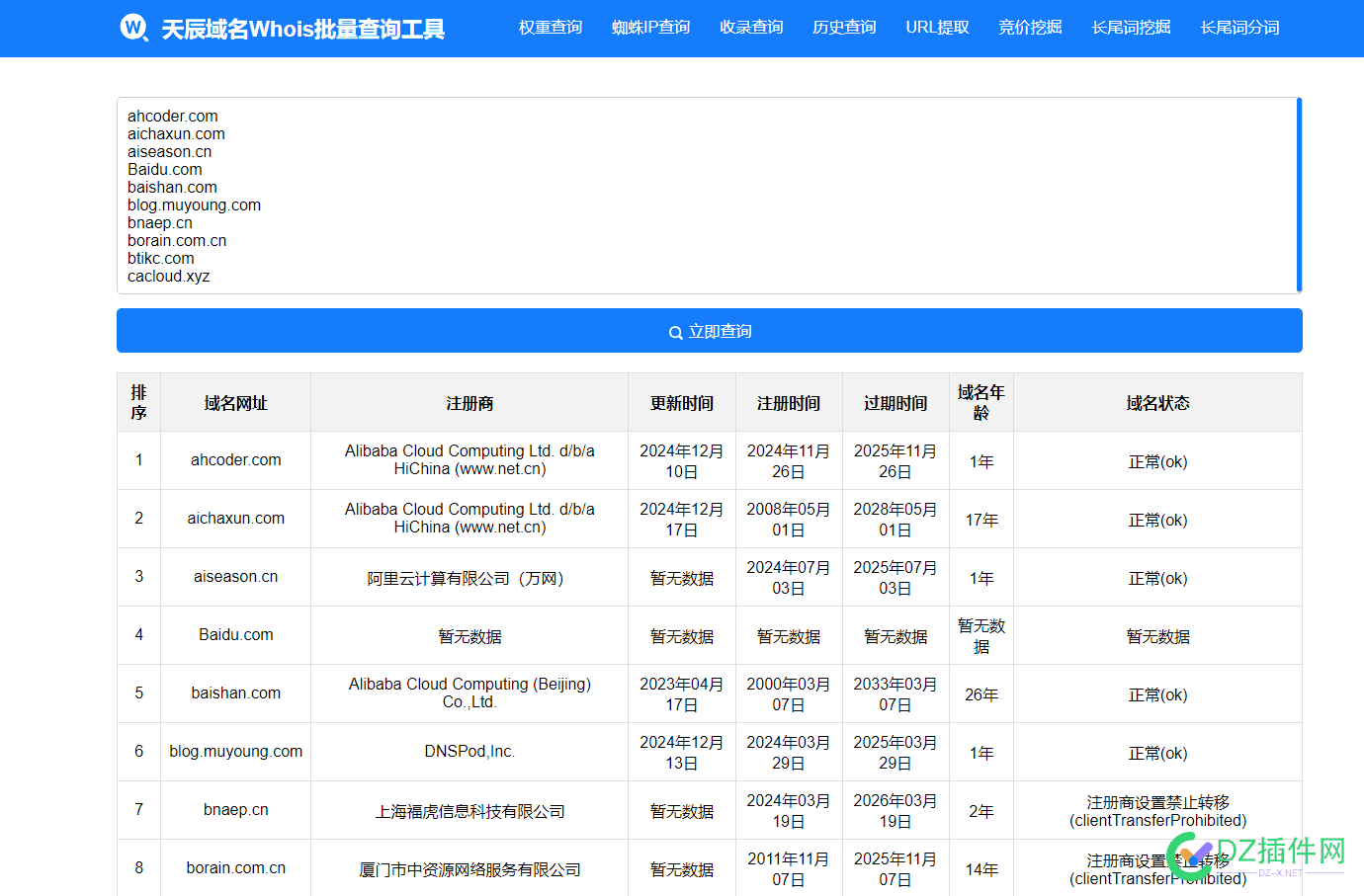1364x896 pixels.
Task: Click Alibaba Cloud Computing (Beijing) Co.,Ltd. cell
Action: (469, 693)
